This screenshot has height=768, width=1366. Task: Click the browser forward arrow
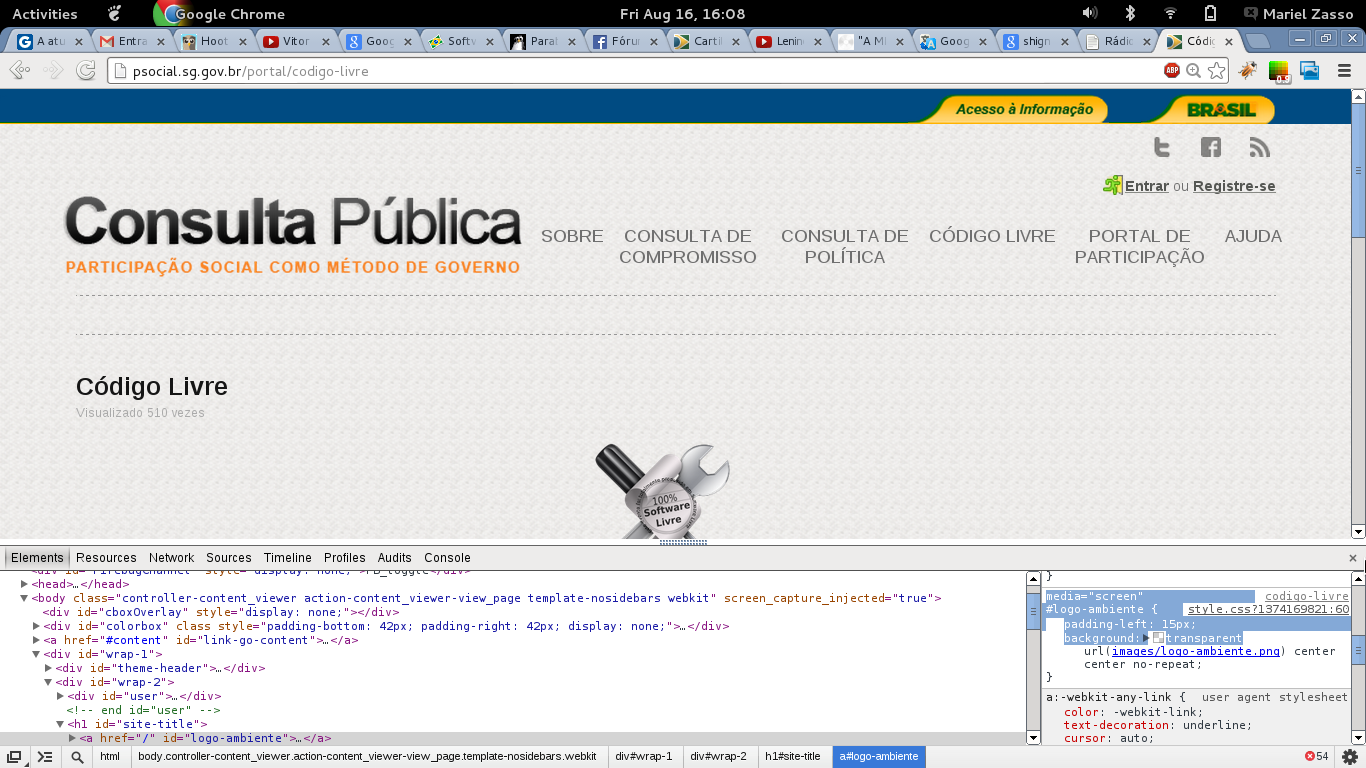click(x=53, y=71)
